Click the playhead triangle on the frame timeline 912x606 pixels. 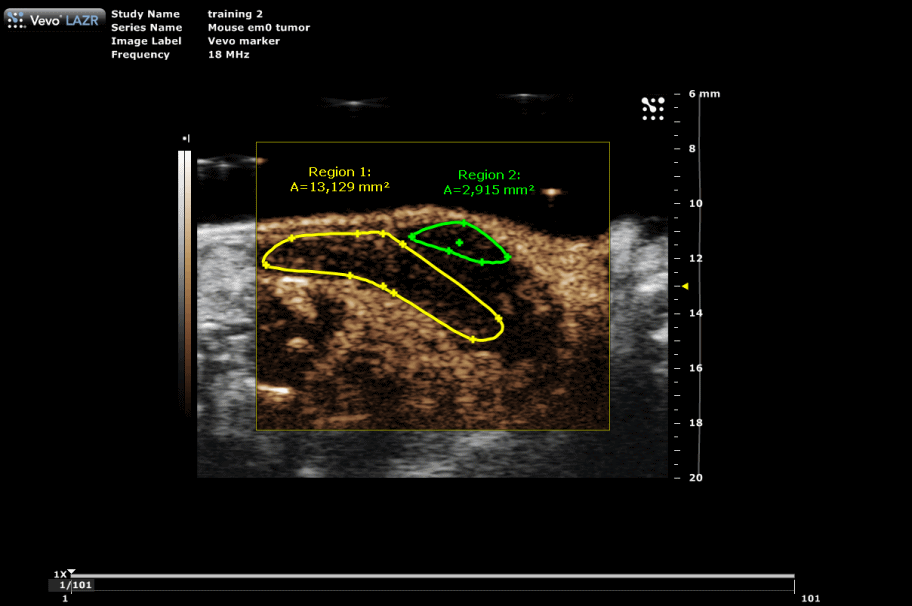71,573
